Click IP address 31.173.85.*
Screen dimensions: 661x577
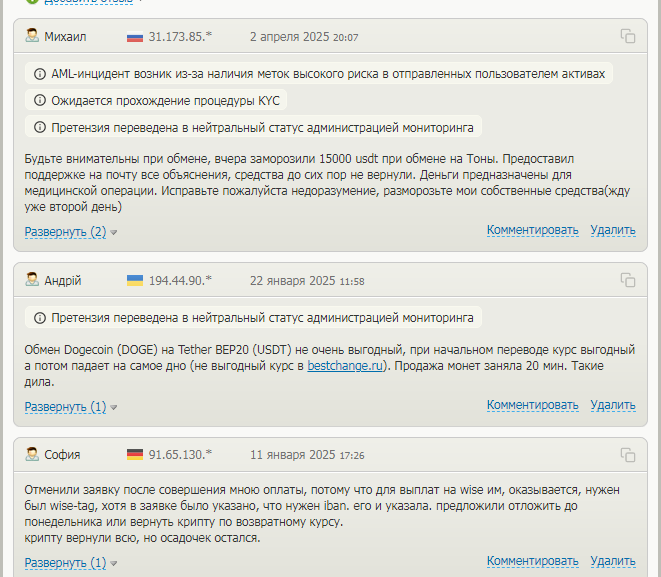180,37
